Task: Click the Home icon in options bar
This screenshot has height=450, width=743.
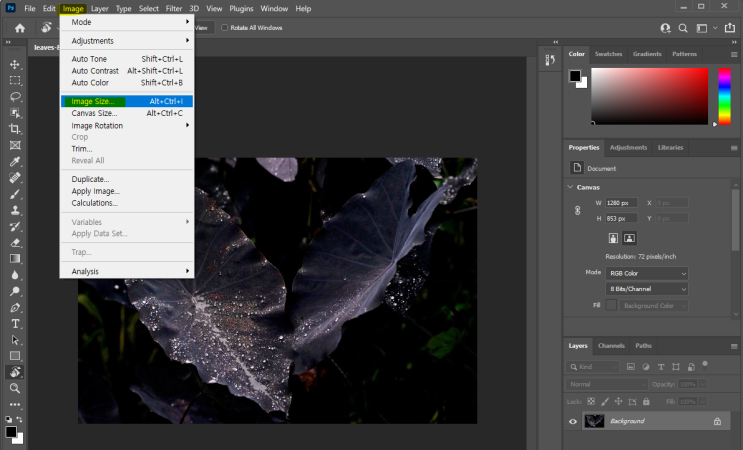Action: pyautogui.click(x=20, y=28)
